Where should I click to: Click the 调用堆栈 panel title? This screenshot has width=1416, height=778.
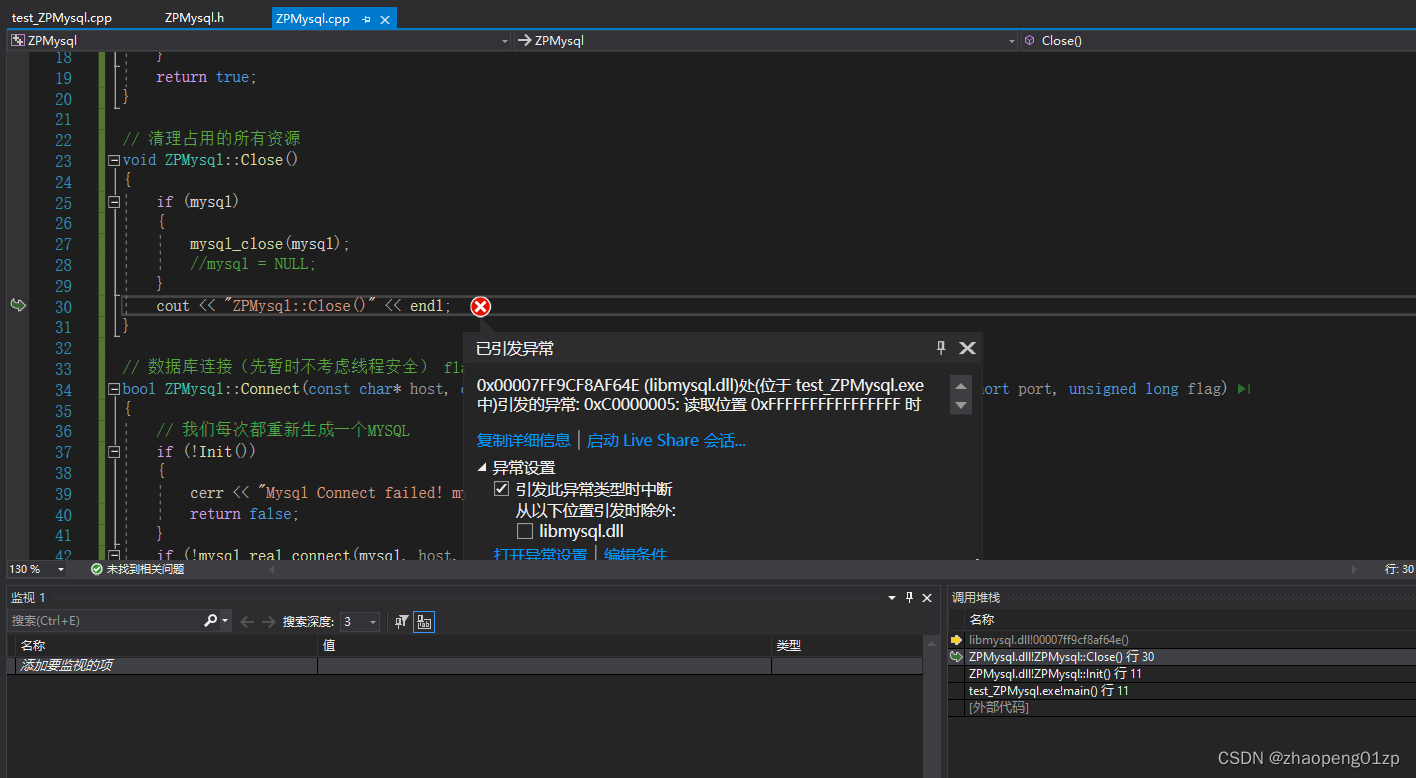976,597
